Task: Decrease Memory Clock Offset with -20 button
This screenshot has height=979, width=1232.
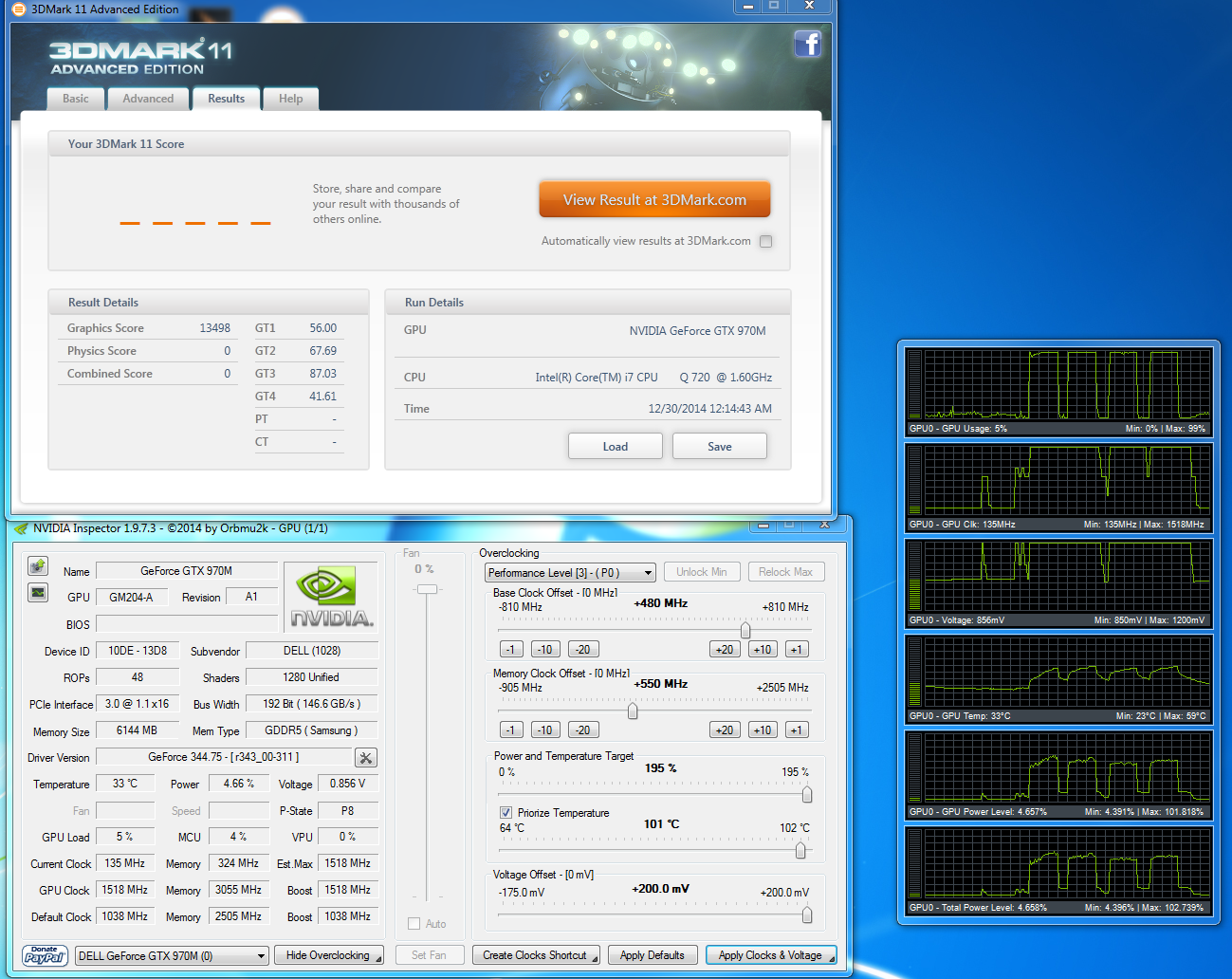Action: click(583, 730)
